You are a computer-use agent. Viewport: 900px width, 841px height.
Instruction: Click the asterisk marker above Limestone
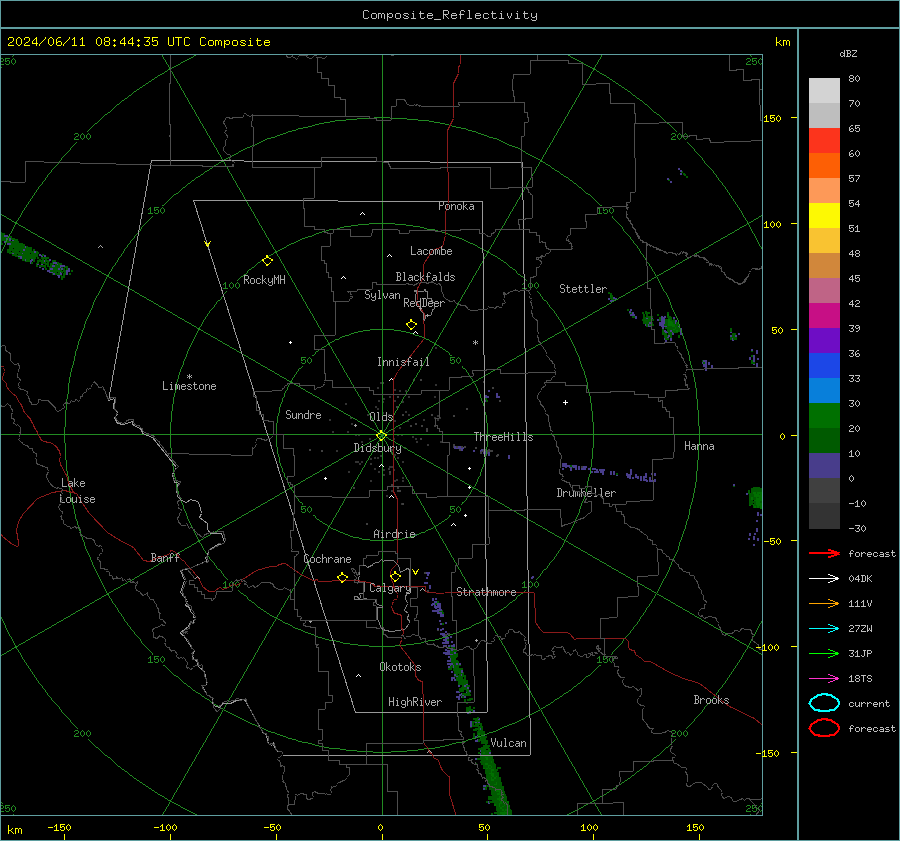pyautogui.click(x=189, y=377)
